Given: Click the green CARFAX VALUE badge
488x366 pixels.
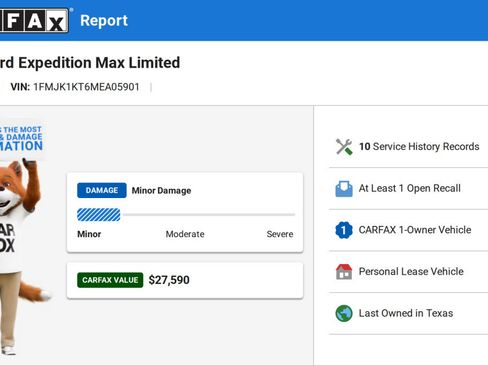Looking at the screenshot, I should (110, 280).
